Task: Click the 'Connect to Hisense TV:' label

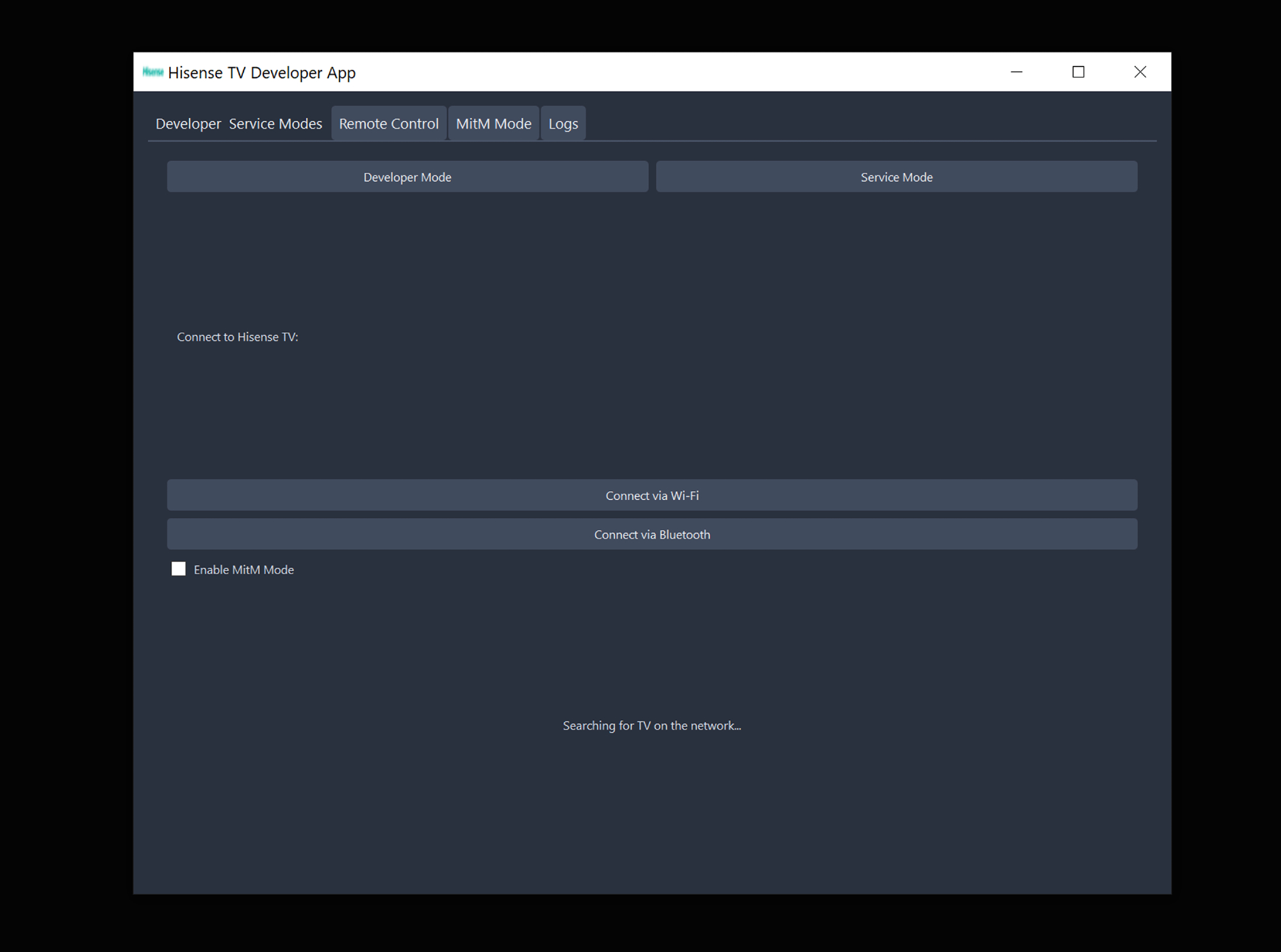Action: click(238, 337)
